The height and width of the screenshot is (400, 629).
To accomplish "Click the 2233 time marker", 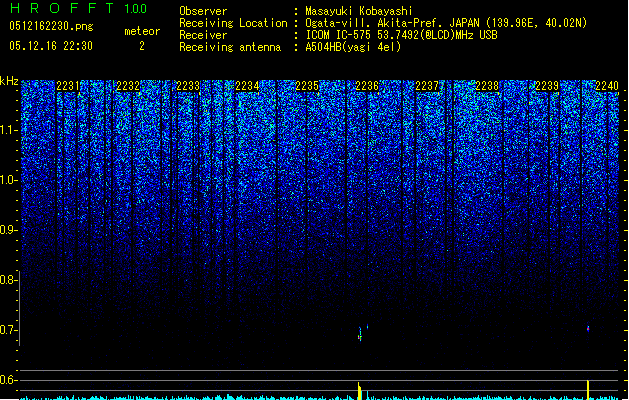I will coord(188,86).
